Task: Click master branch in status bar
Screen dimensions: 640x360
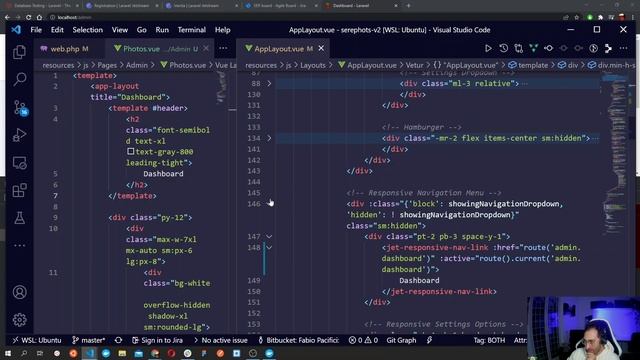Action: pyautogui.click(x=89, y=340)
